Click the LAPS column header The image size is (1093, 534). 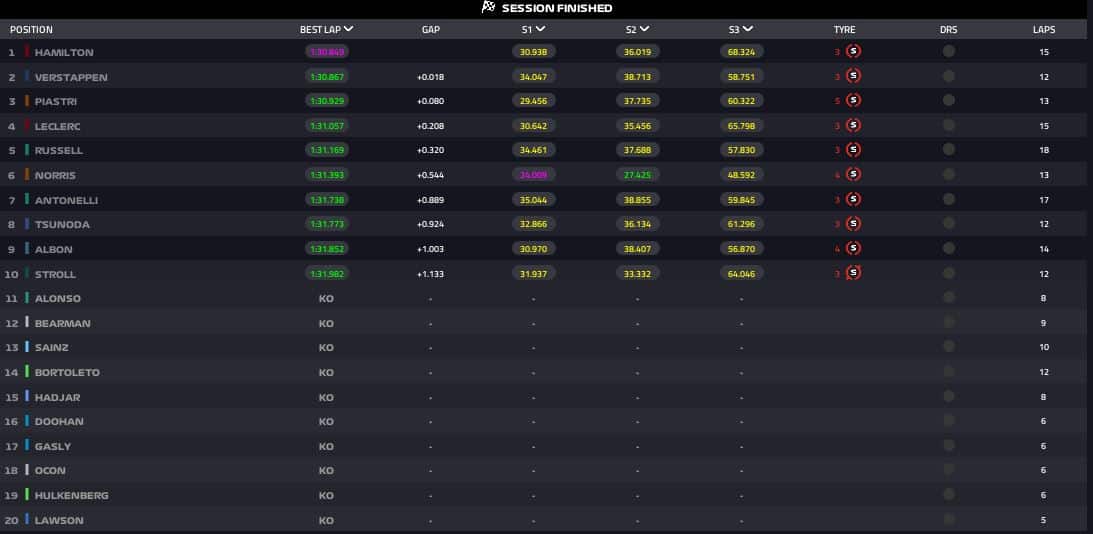click(1044, 30)
